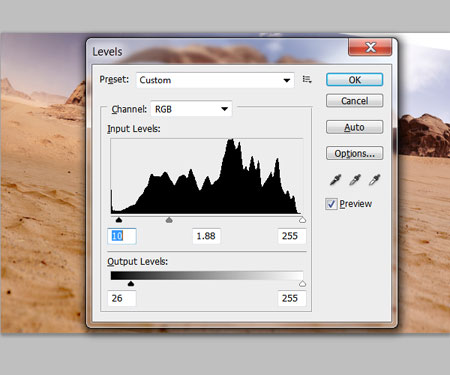Image resolution: width=450 pixels, height=375 pixels.
Task: Click the input shadow black slider handle
Action: click(x=119, y=220)
